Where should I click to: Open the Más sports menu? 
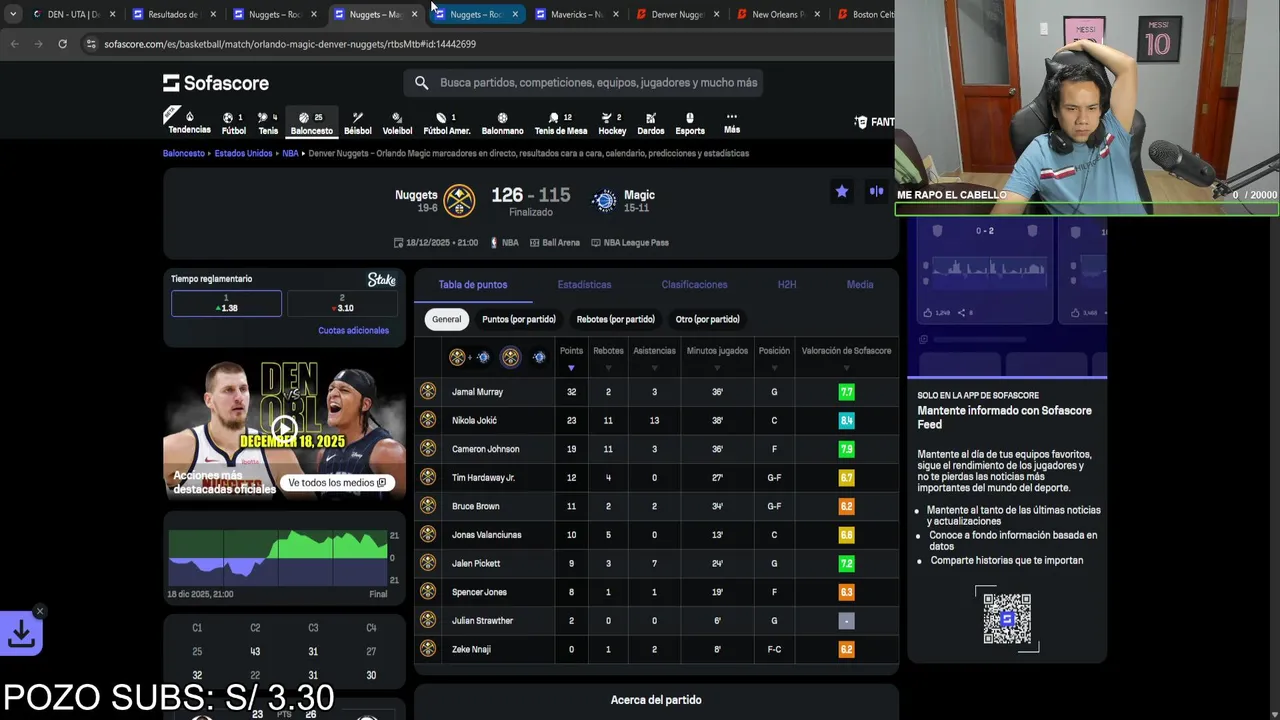[x=732, y=123]
